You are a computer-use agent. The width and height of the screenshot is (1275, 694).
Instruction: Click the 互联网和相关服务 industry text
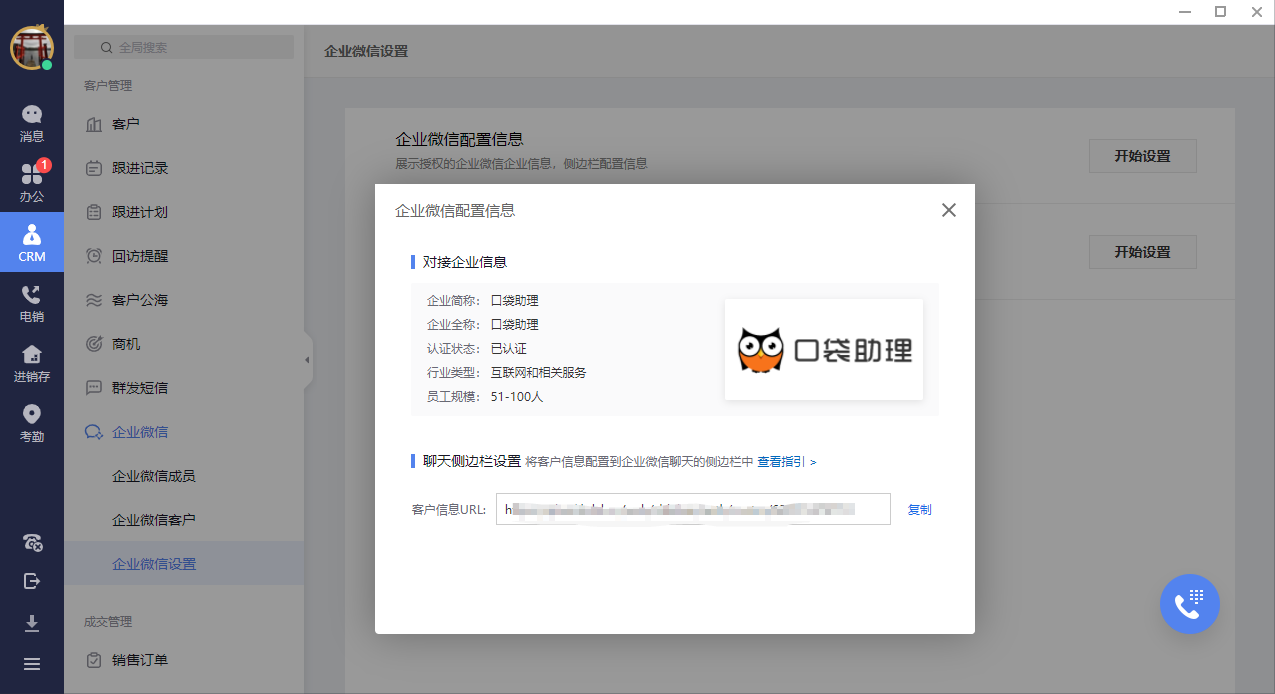click(x=538, y=372)
